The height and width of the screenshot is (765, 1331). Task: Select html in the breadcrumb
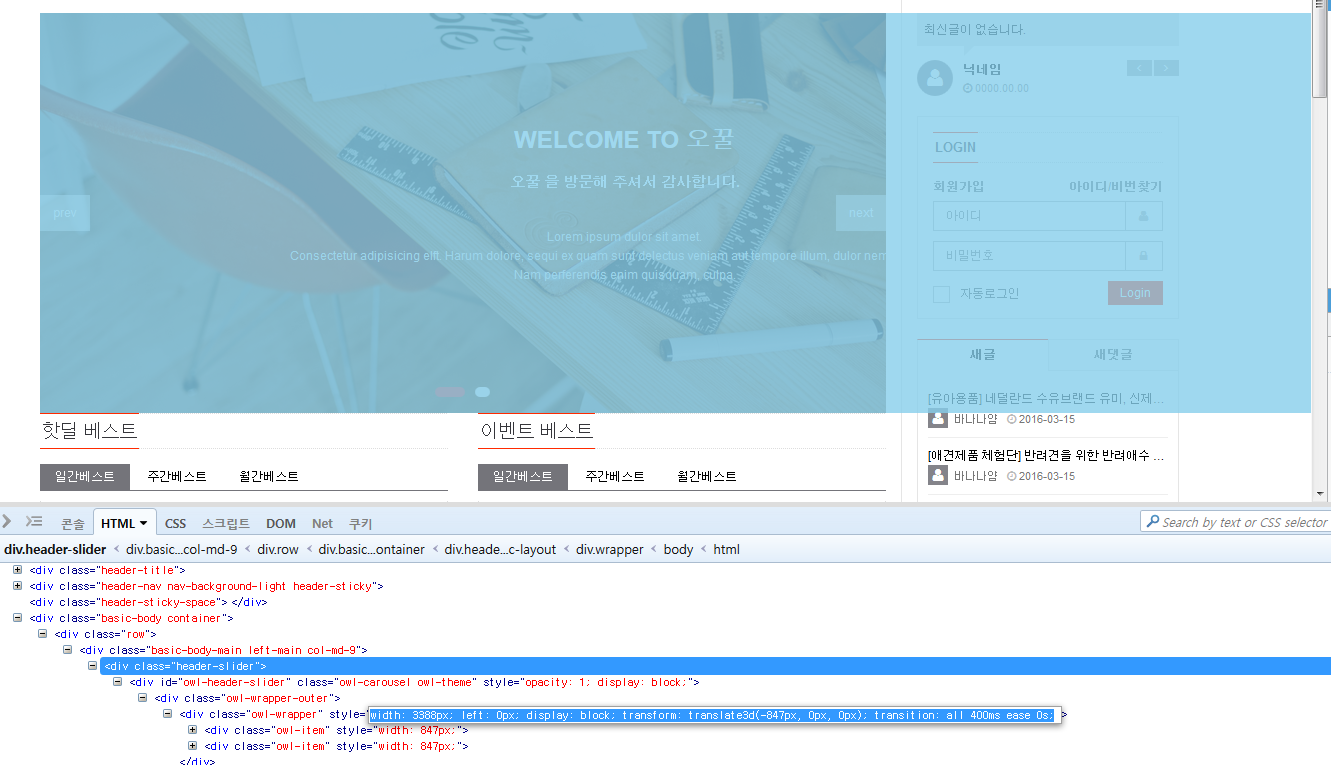click(727, 549)
